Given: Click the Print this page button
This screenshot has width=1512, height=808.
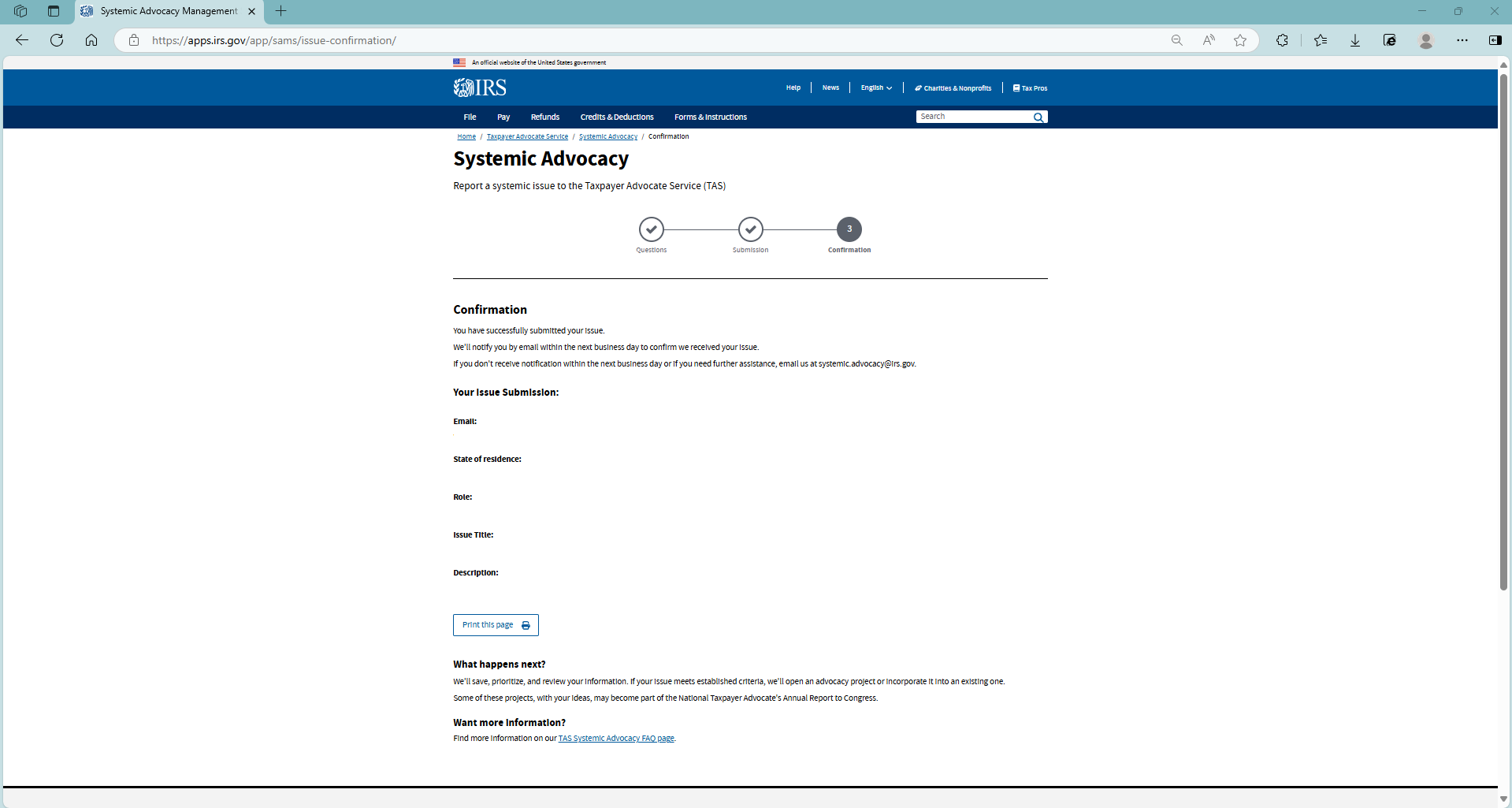Looking at the screenshot, I should (x=496, y=625).
